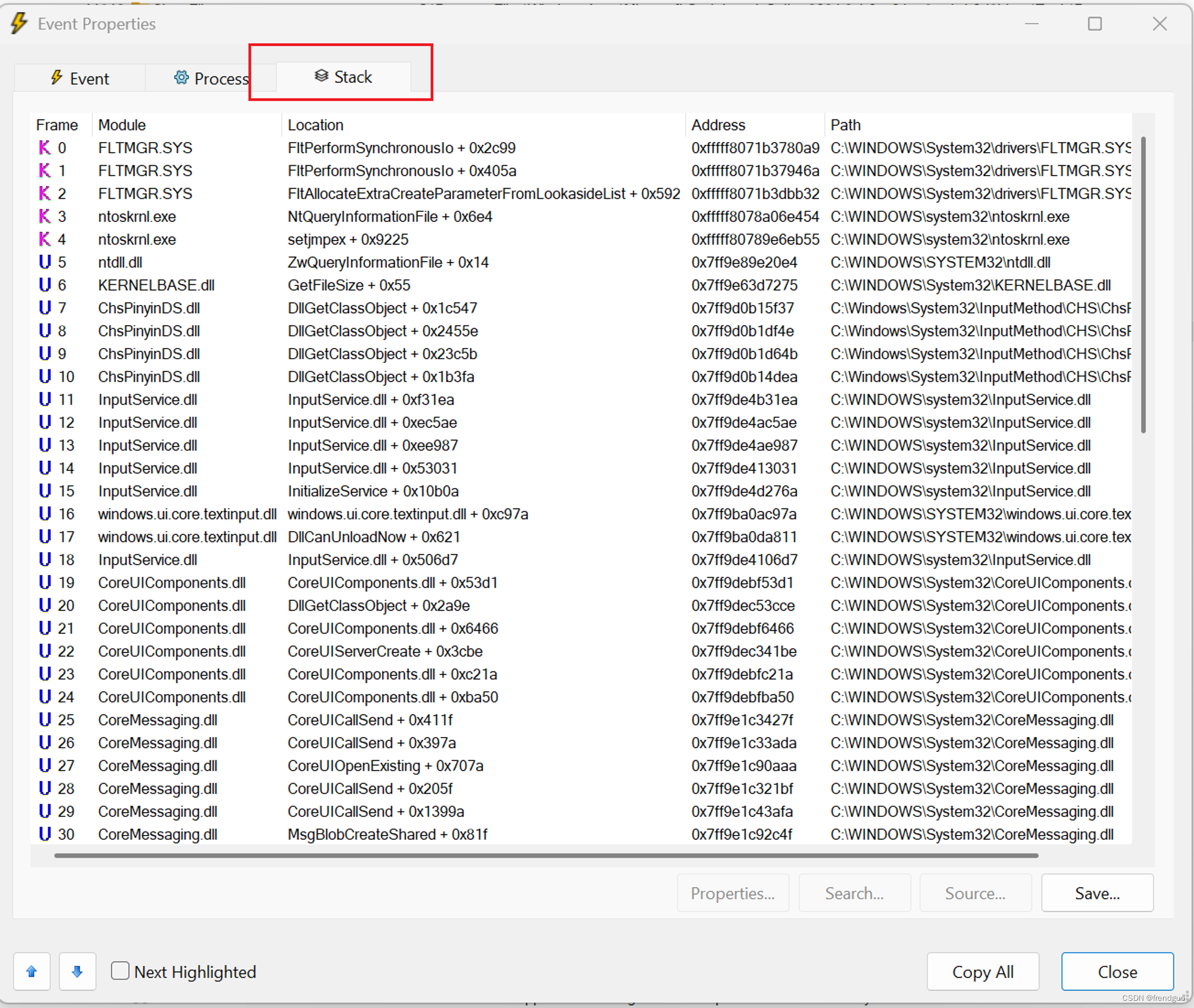This screenshot has height=1008, width=1194.
Task: Click the kernel K icon for frame 4
Action: 45,239
